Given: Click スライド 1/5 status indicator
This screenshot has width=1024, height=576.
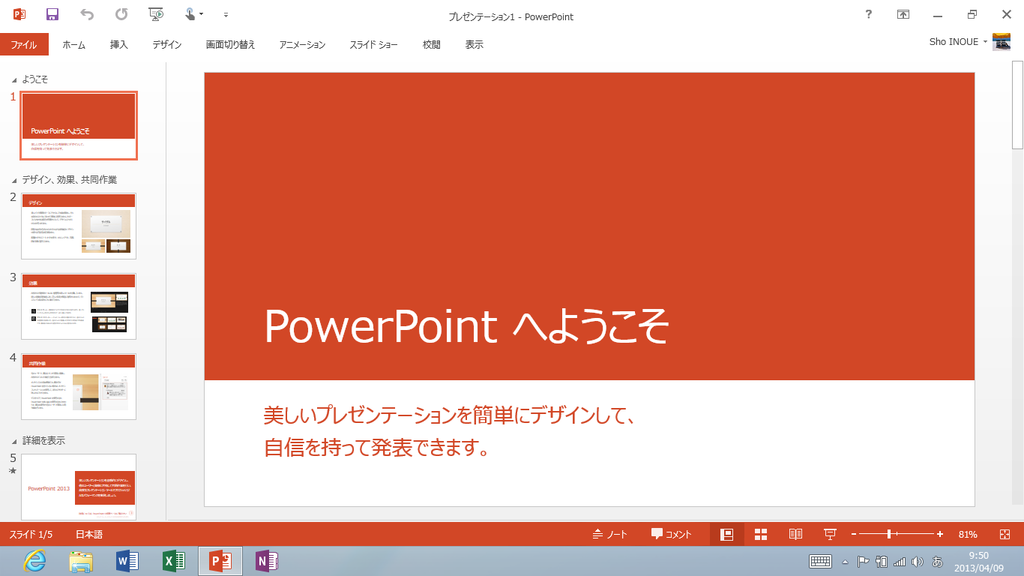Looking at the screenshot, I should point(31,534).
